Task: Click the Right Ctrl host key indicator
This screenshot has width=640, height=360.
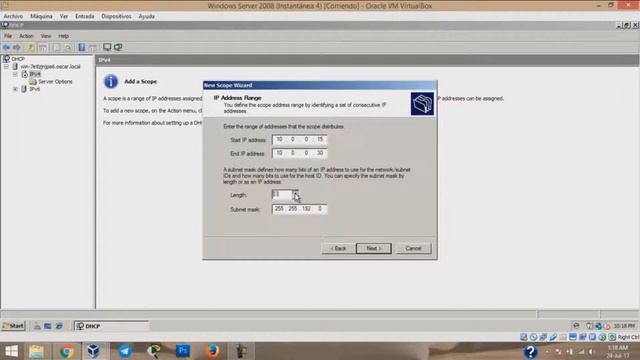Action: [x=628, y=337]
